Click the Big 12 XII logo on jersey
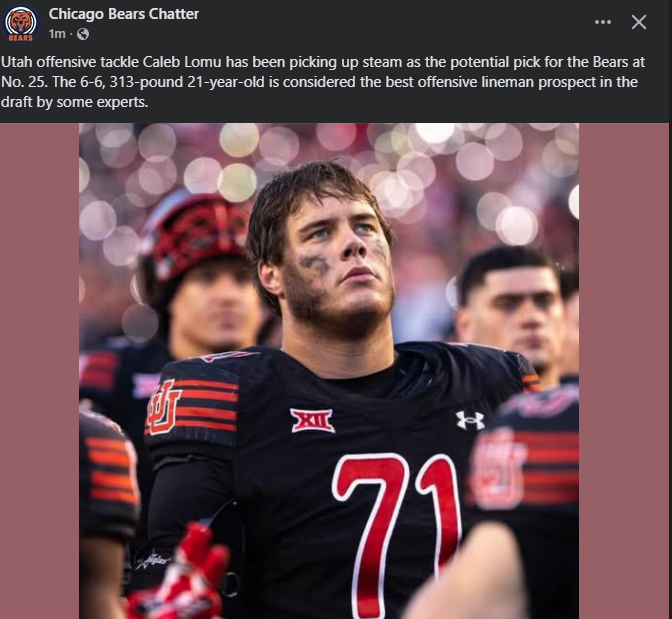 pyautogui.click(x=312, y=420)
